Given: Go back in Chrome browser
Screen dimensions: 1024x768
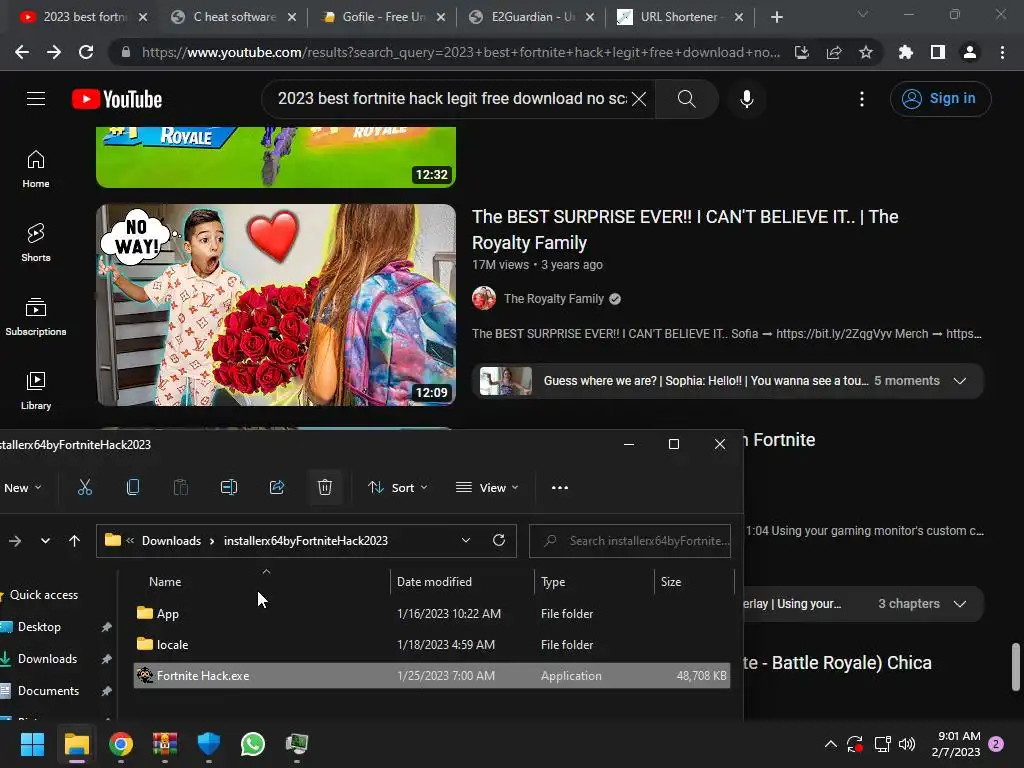Looking at the screenshot, I should 22,52.
